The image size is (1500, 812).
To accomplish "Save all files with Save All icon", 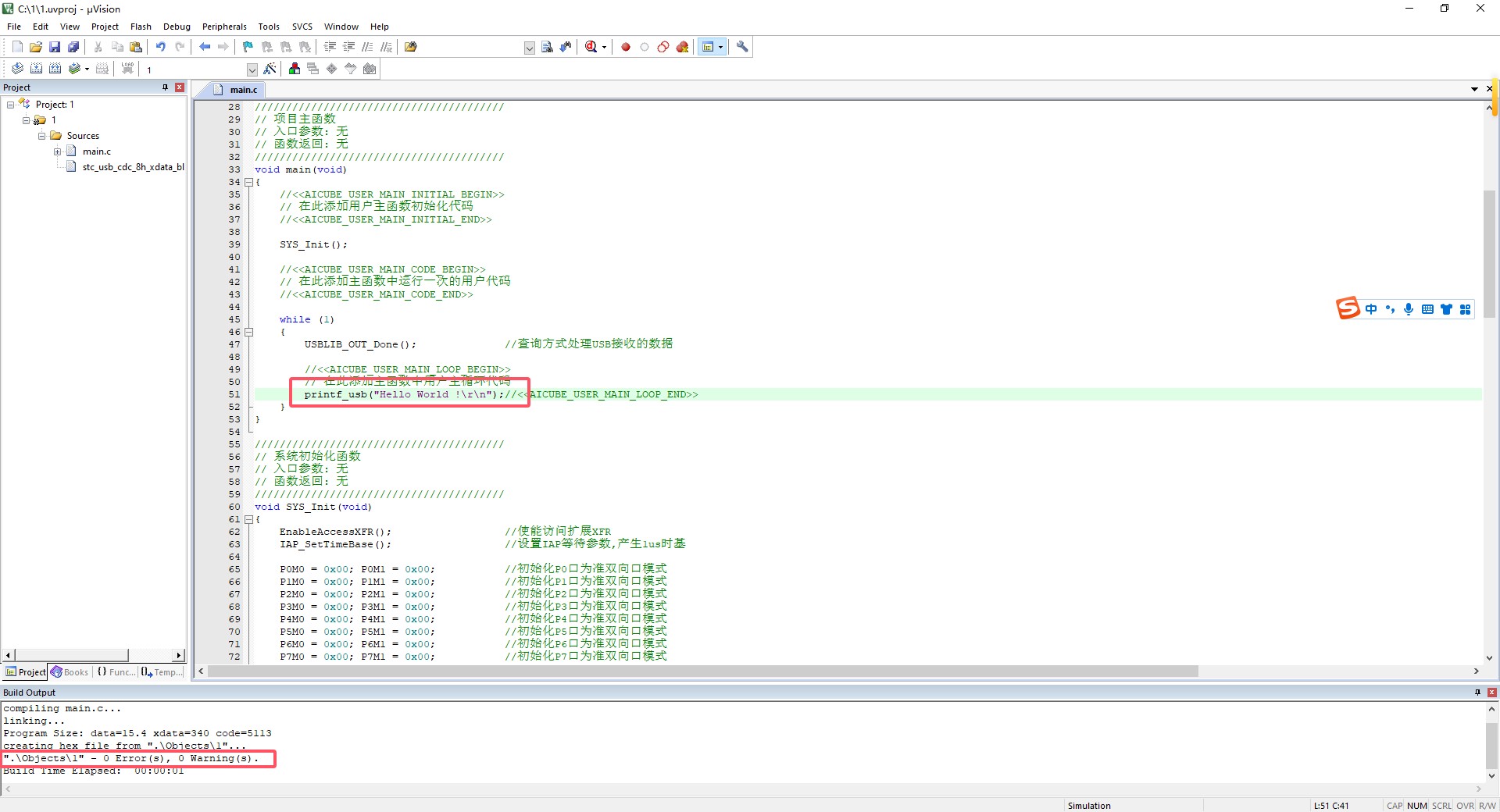I will (x=73, y=47).
